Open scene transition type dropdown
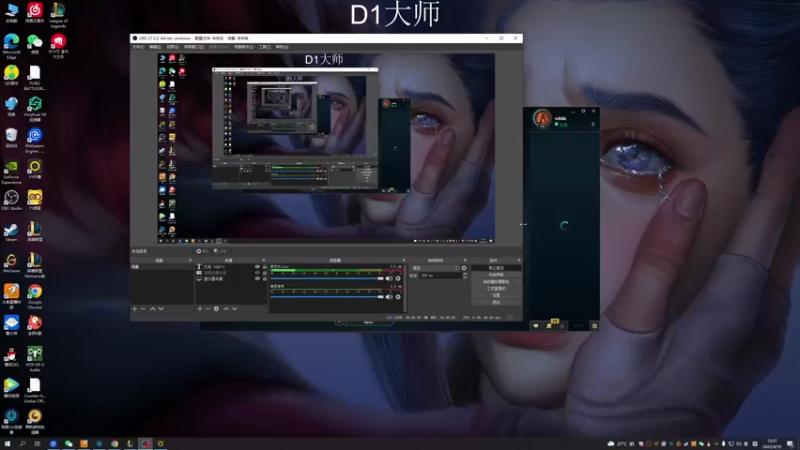800x450 pixels. point(435,268)
